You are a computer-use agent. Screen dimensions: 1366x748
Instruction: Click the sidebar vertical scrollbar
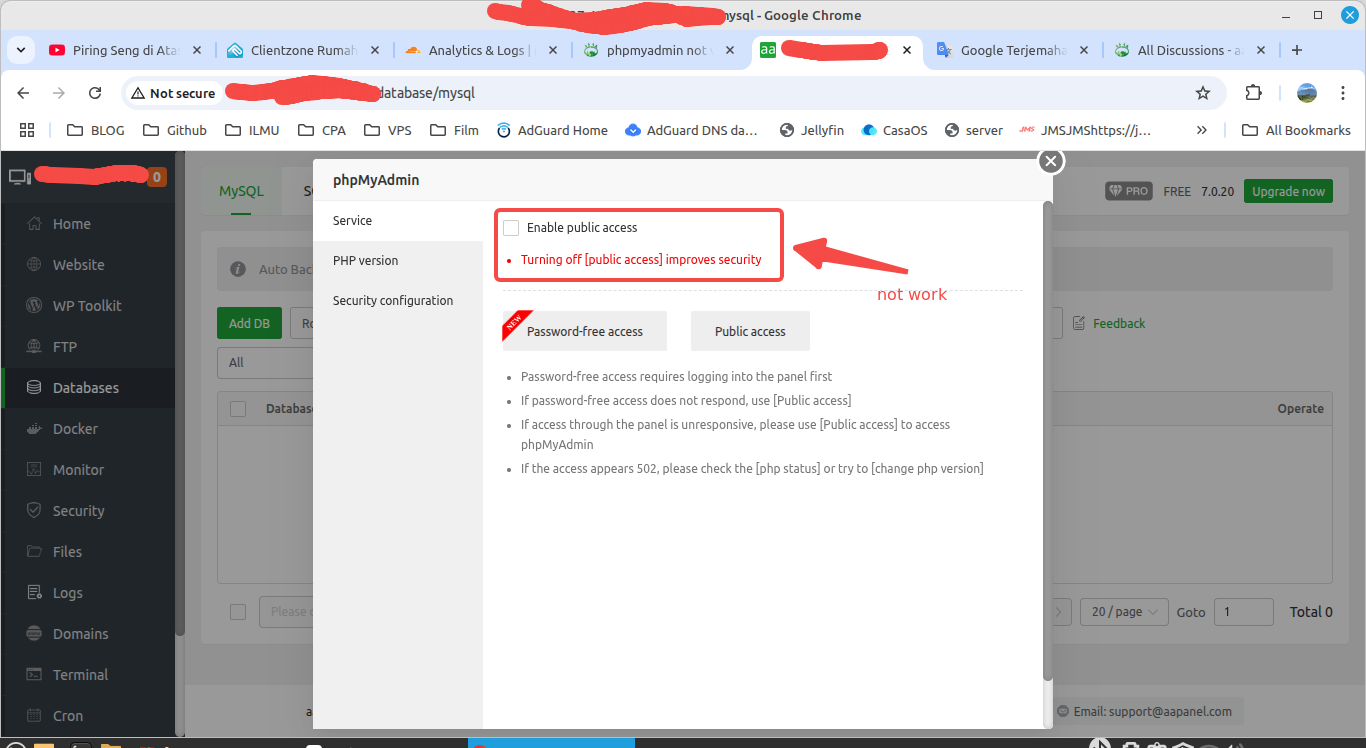pyautogui.click(x=180, y=393)
